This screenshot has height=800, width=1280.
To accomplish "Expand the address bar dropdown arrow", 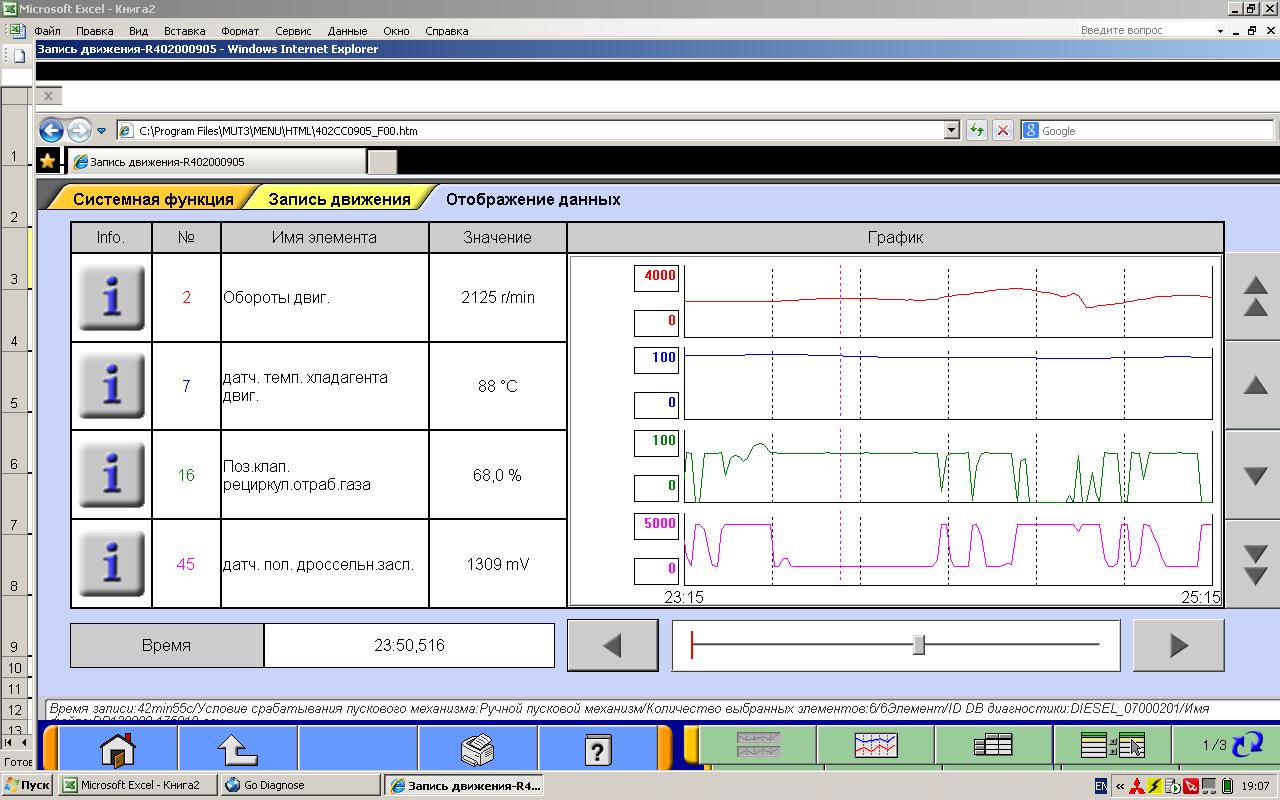I will point(951,130).
